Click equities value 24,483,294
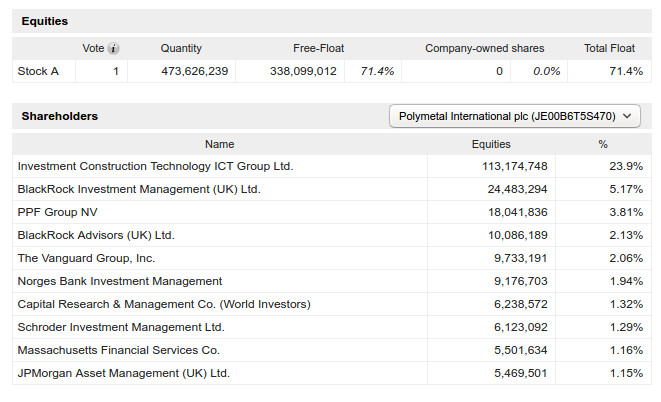661x402 pixels. point(518,190)
